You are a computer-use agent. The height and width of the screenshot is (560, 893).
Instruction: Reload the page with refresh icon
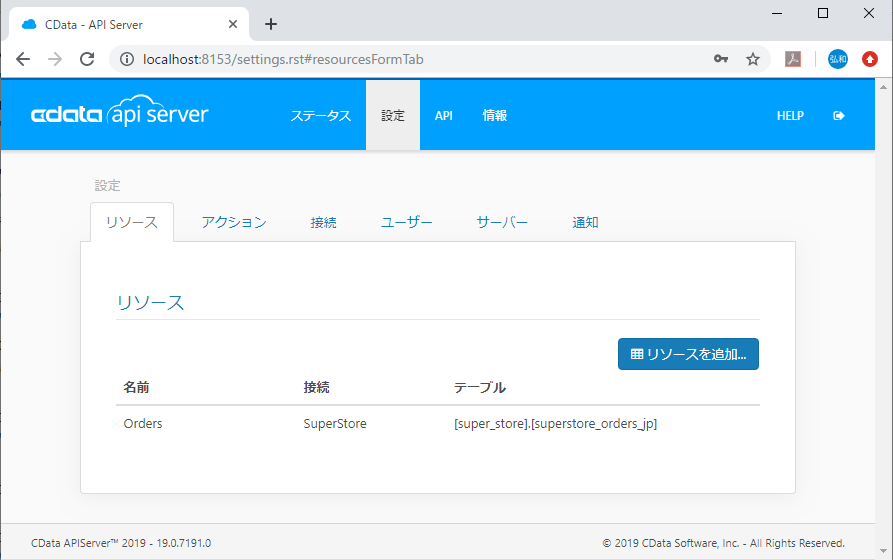coord(87,59)
